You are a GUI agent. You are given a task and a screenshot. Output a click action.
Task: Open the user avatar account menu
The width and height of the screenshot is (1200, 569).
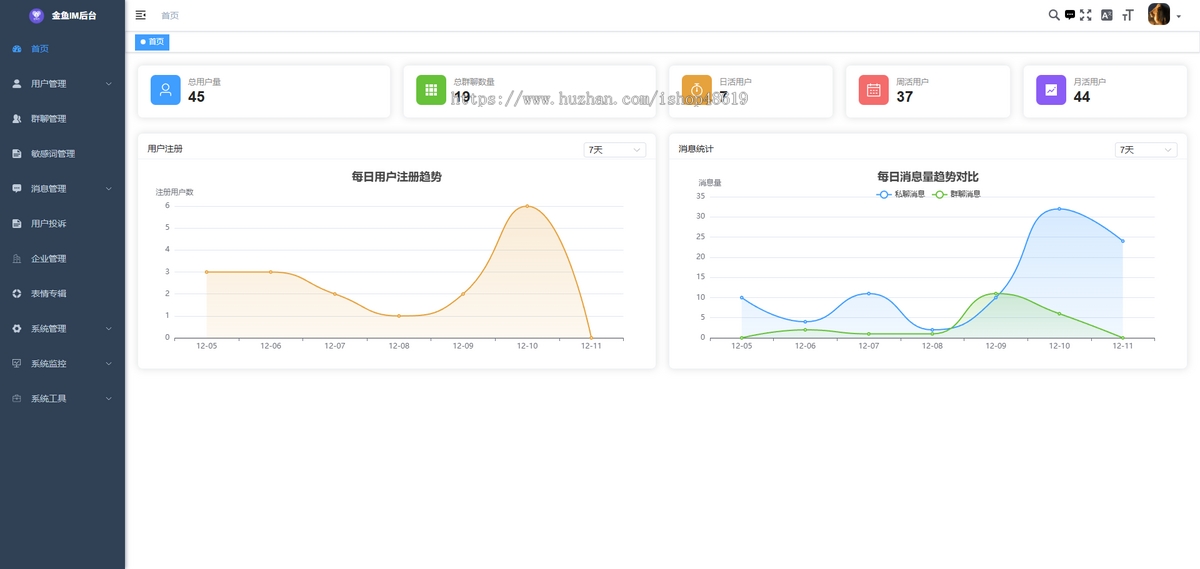(x=1162, y=15)
